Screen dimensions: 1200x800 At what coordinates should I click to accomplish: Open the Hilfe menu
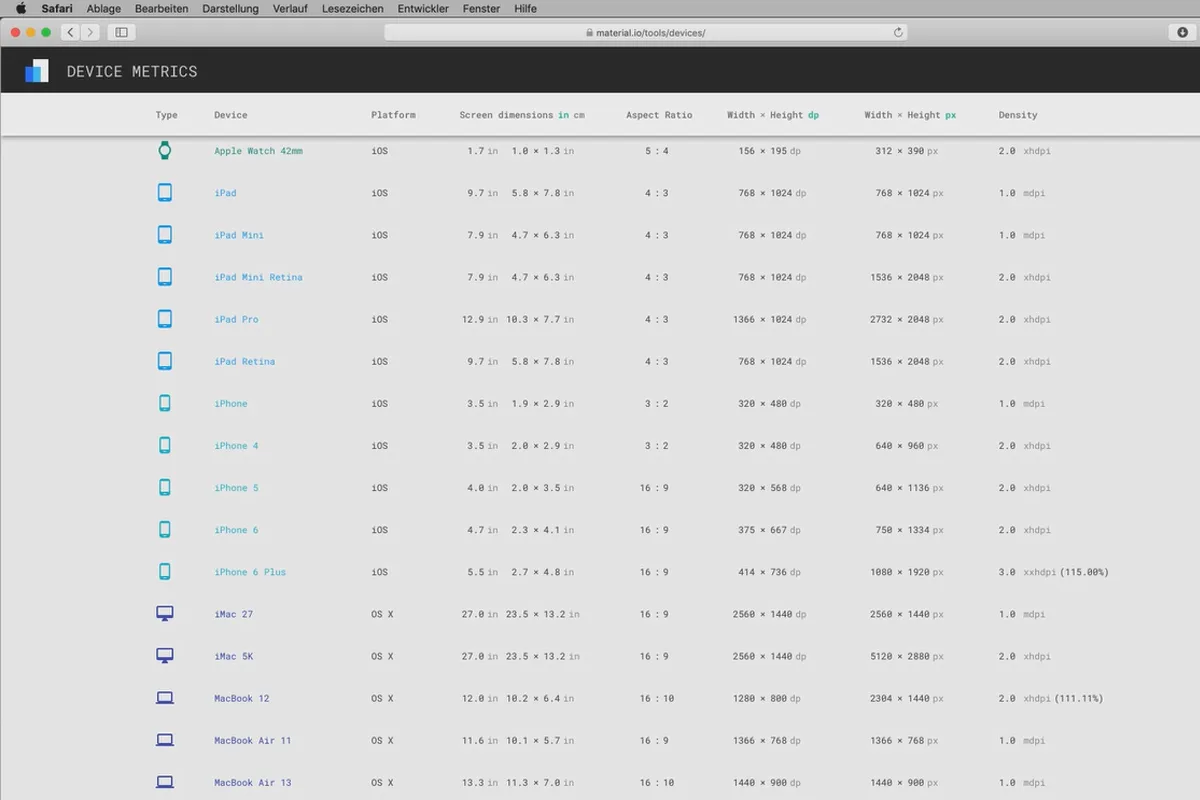[525, 8]
